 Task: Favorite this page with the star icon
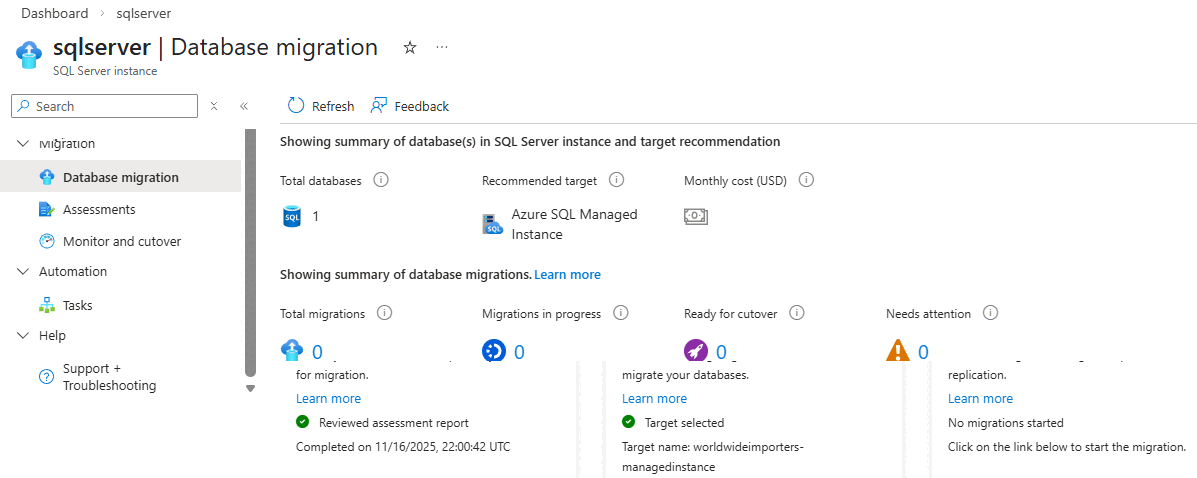[410, 48]
